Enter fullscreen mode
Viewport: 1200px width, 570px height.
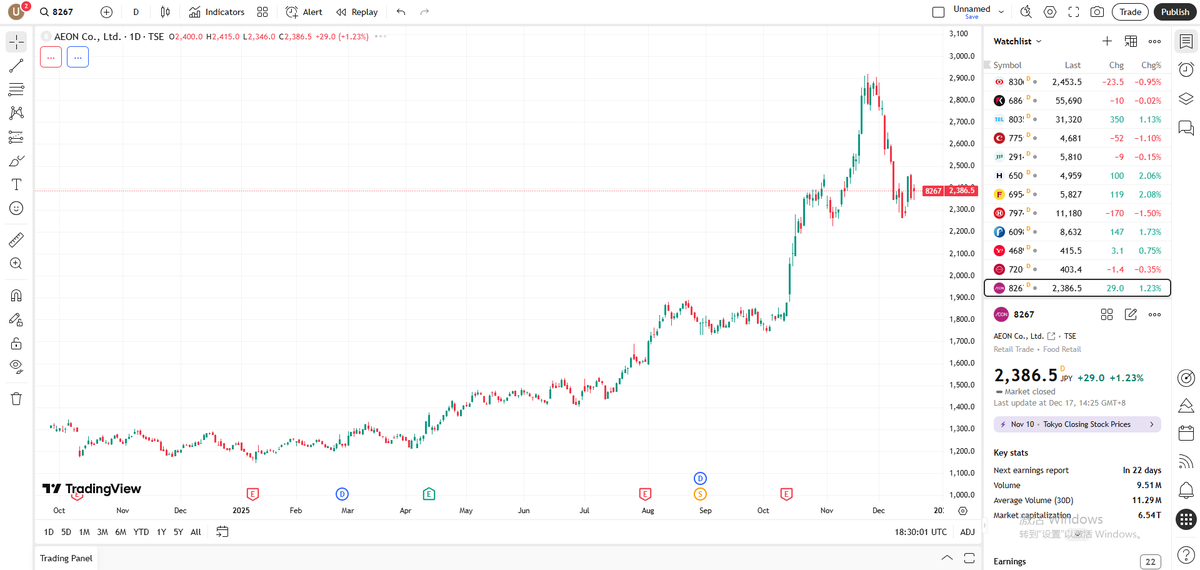[1074, 12]
